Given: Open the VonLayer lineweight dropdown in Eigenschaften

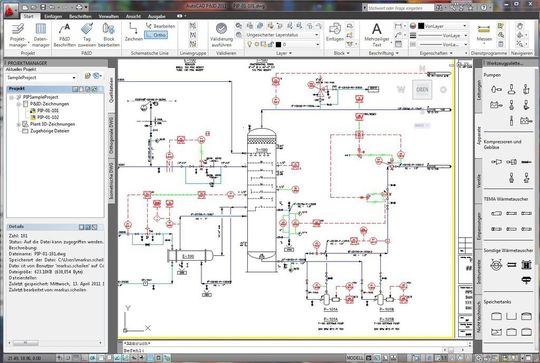Looking at the screenshot, I should pos(443,35).
